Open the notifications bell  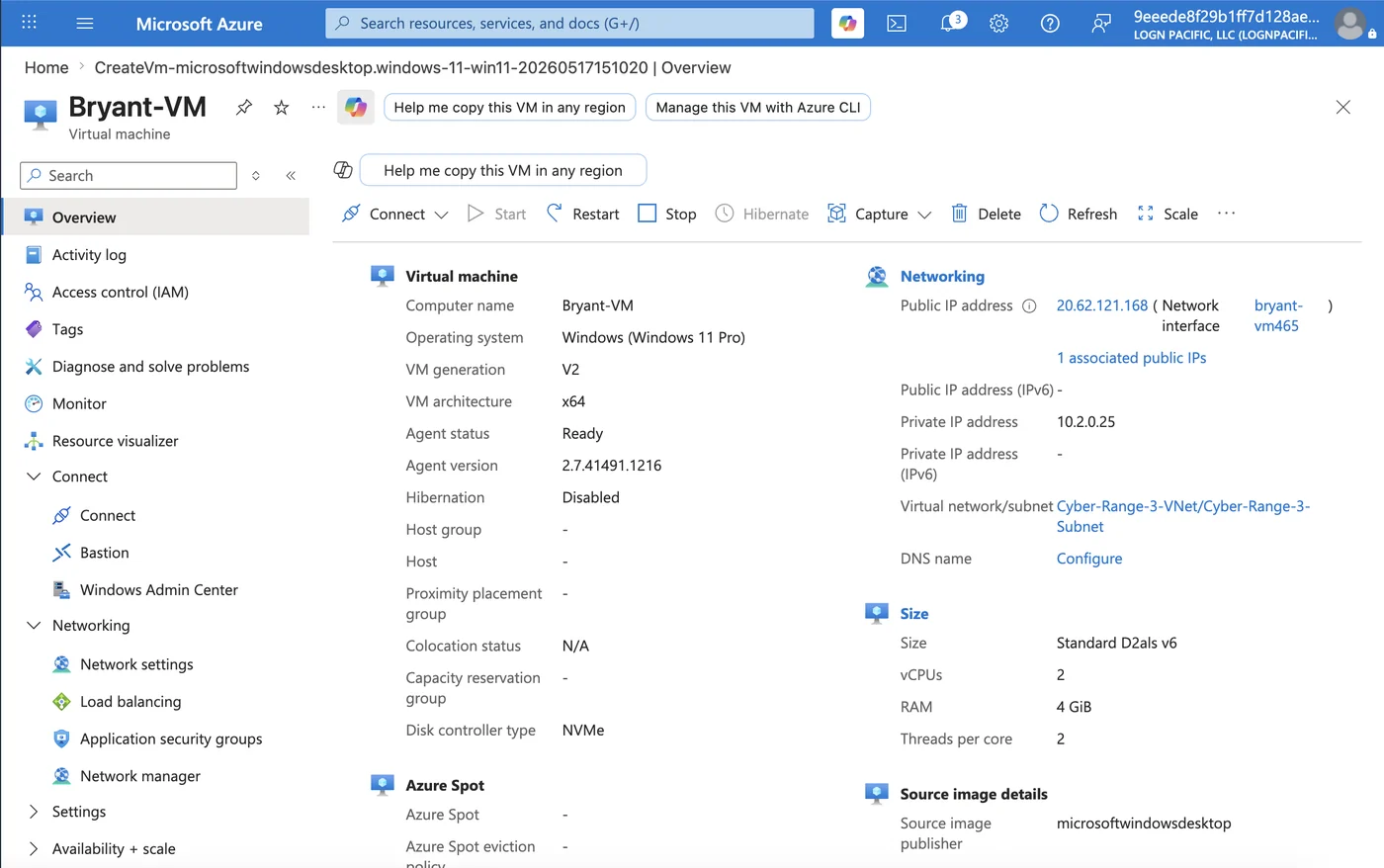(949, 23)
